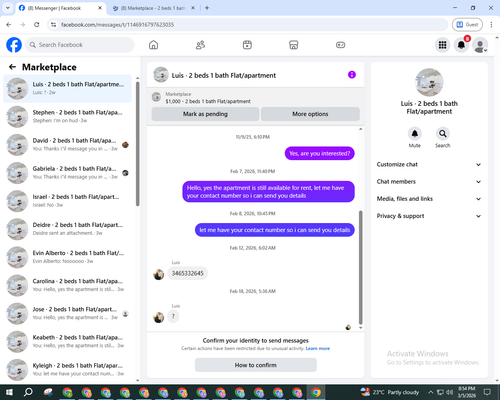Mute this chat with the bell icon
Viewport: 500px width, 400px height.
(x=415, y=134)
